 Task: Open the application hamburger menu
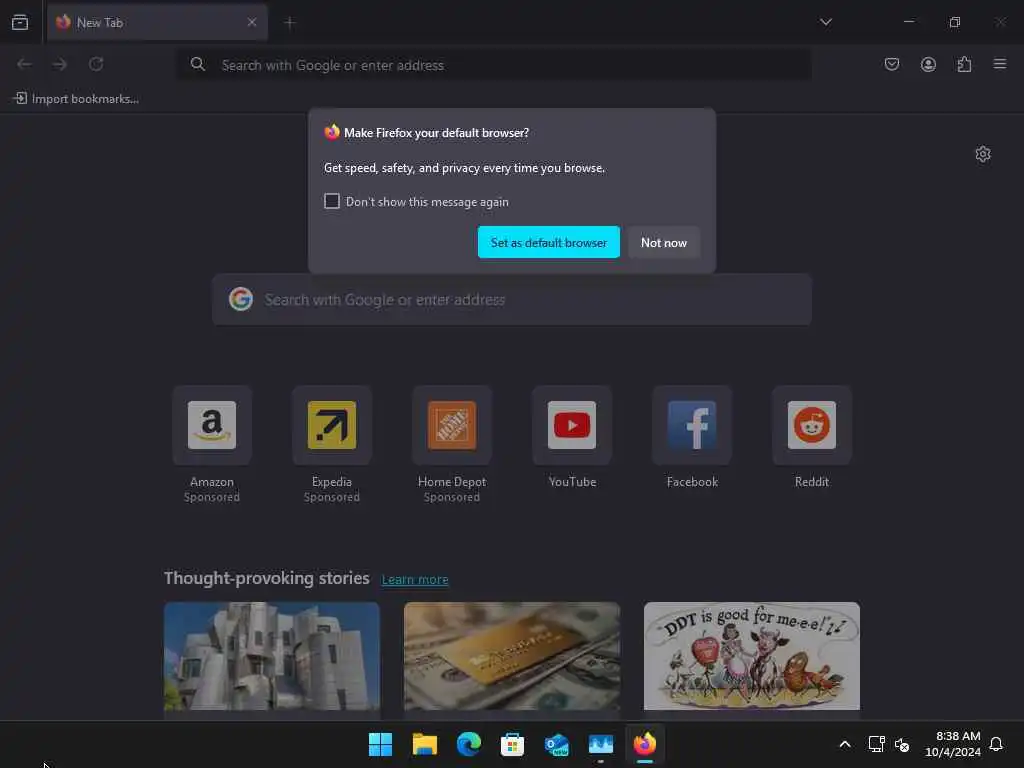click(999, 64)
